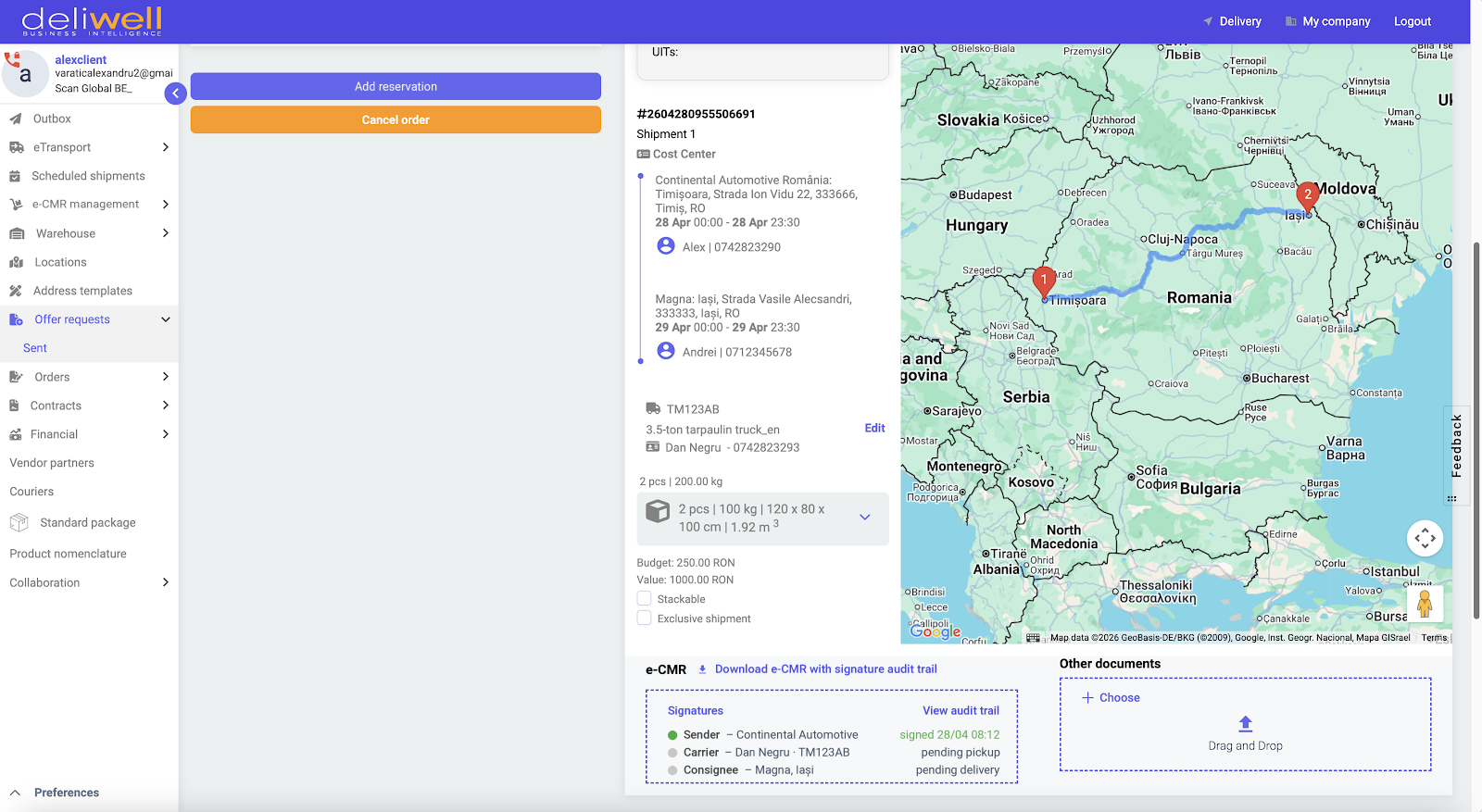1482x812 pixels.
Task: Click the Cancel order button
Action: pos(396,119)
